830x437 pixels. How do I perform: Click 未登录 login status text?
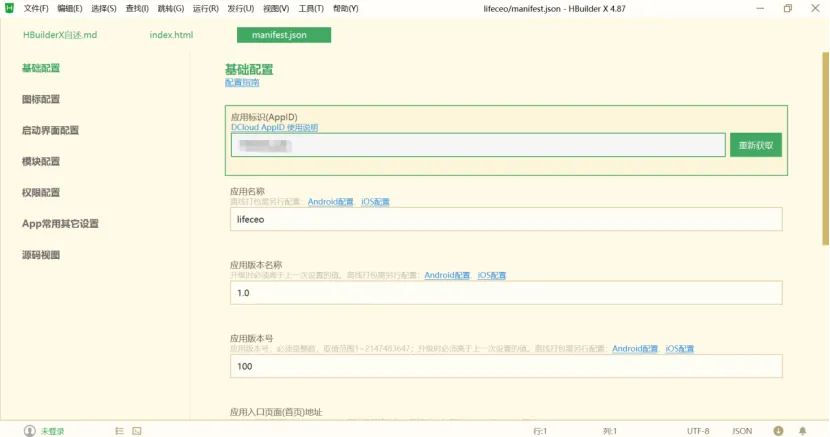[52, 431]
